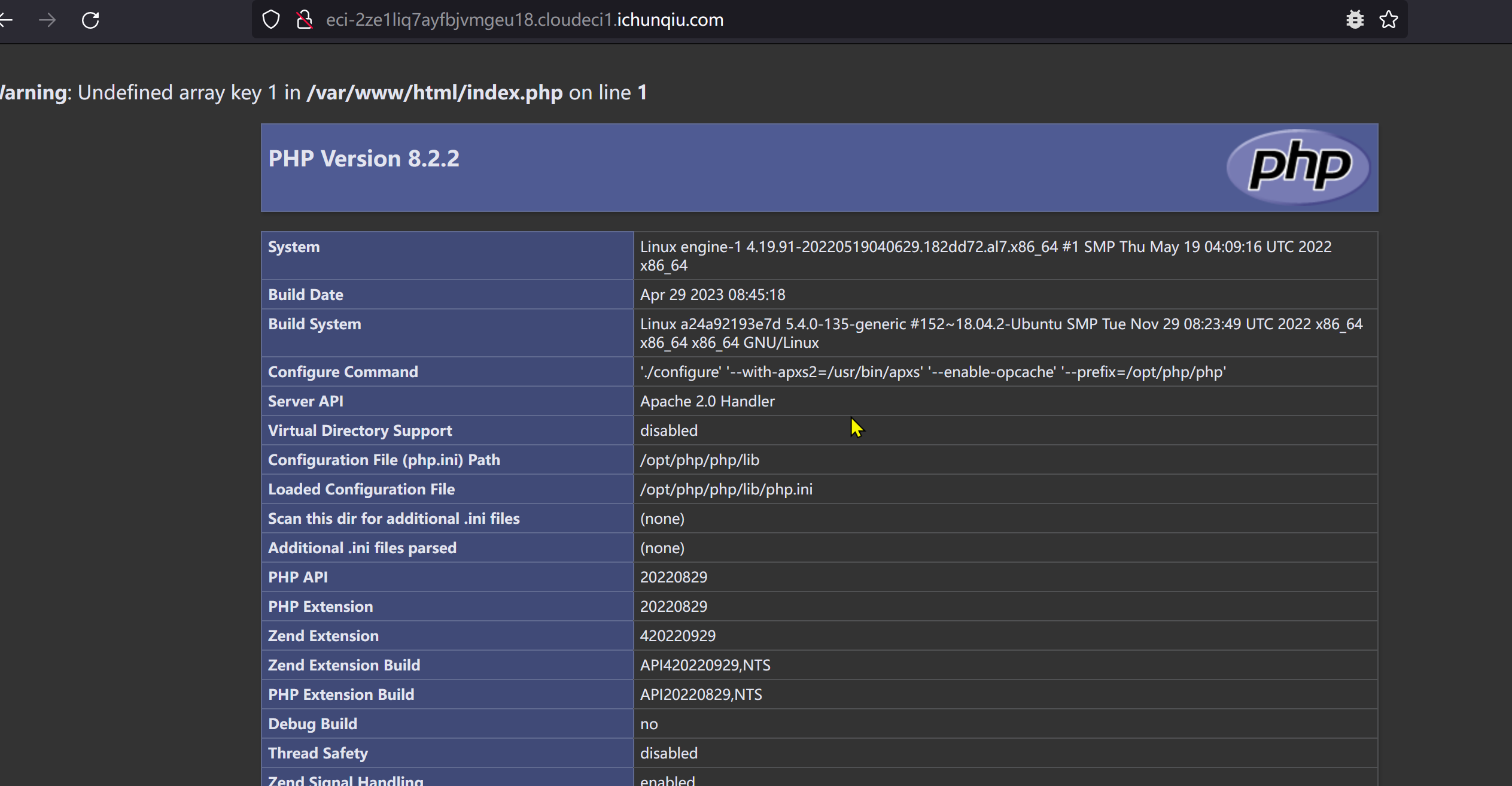Select the System row label
1512x786 pixels.
tap(294, 247)
